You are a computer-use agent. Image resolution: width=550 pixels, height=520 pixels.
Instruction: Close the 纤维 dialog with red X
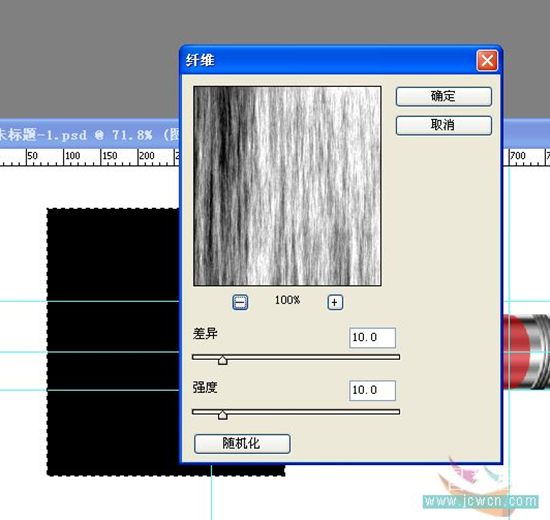(487, 61)
